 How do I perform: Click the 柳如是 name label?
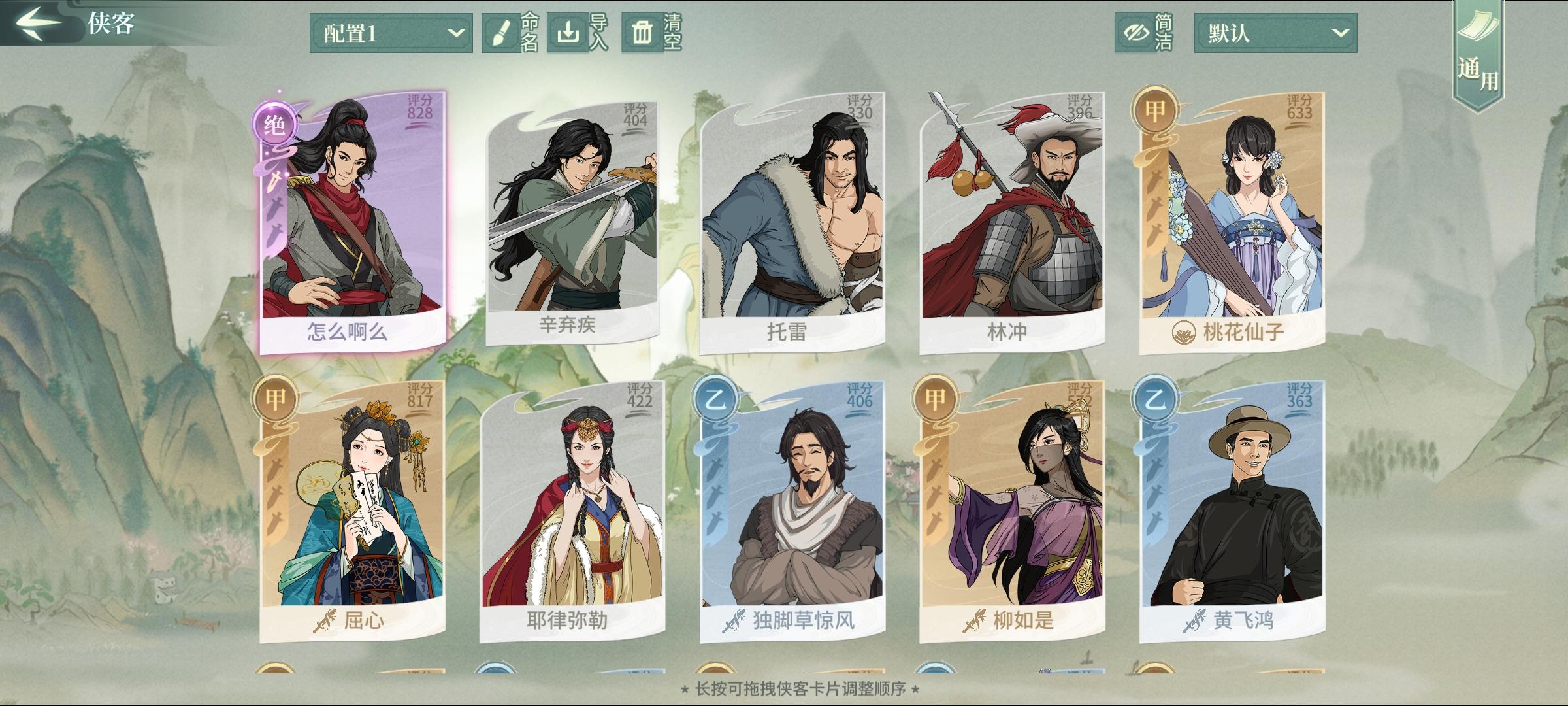pyautogui.click(x=1023, y=620)
